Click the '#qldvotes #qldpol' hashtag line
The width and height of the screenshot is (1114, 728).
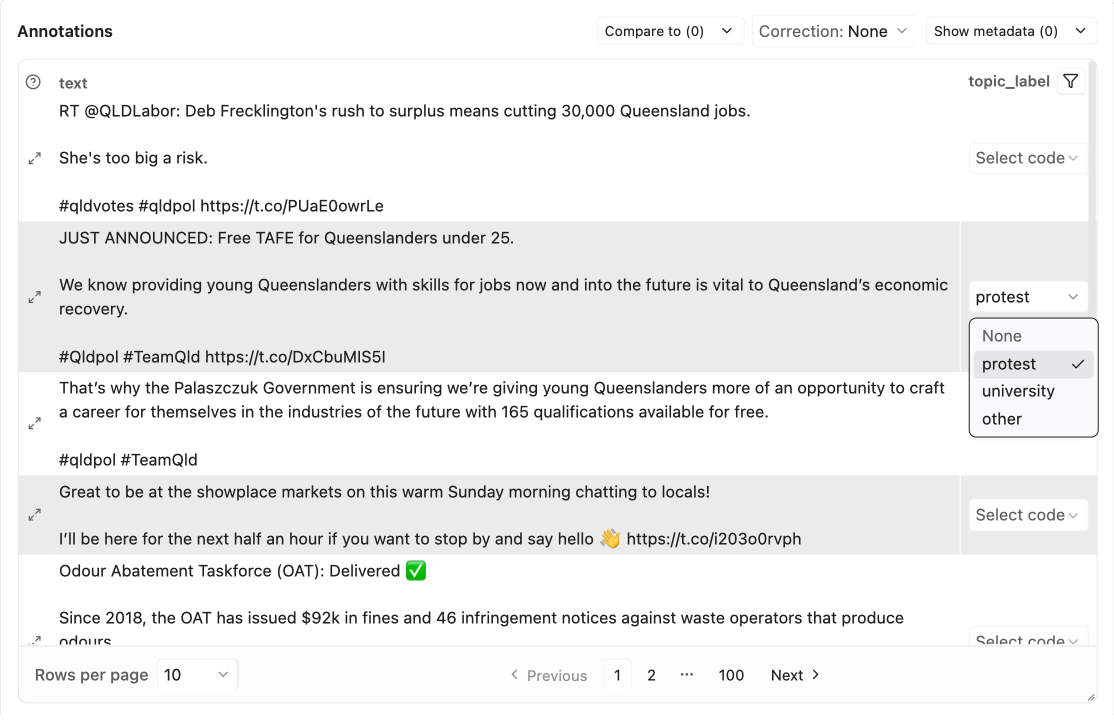click(221, 206)
